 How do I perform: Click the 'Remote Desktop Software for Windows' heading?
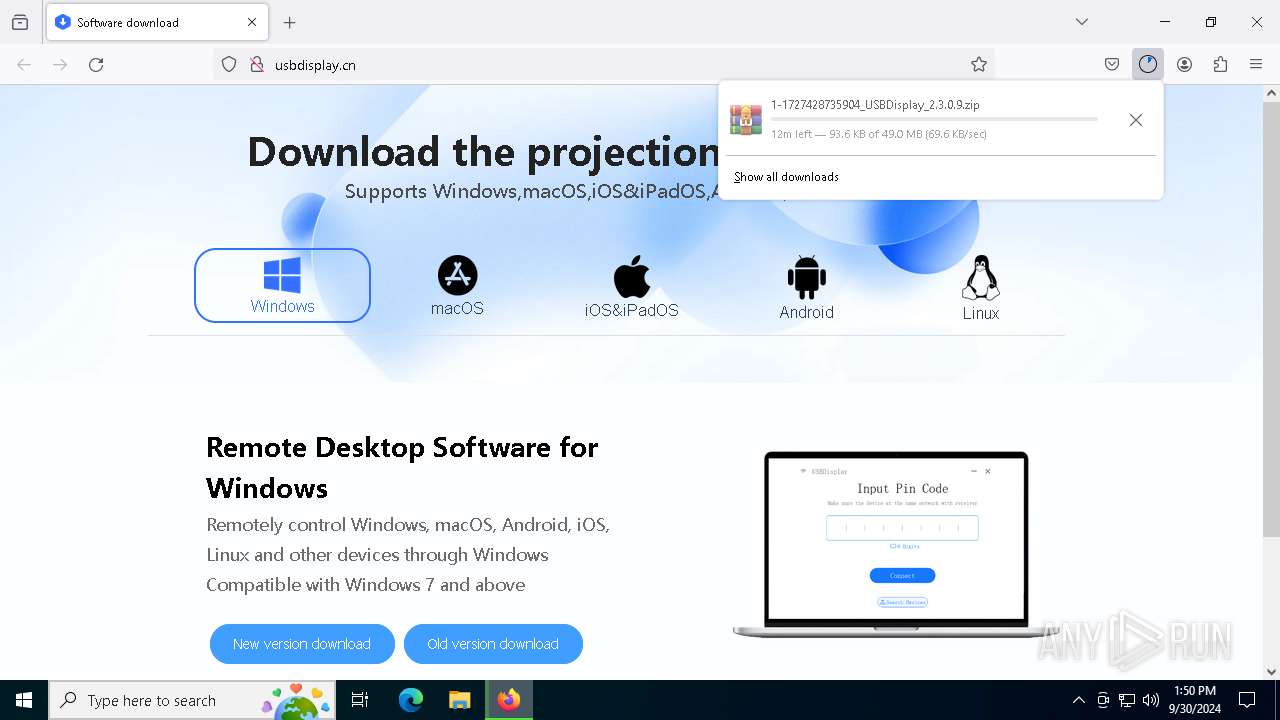[x=402, y=468]
